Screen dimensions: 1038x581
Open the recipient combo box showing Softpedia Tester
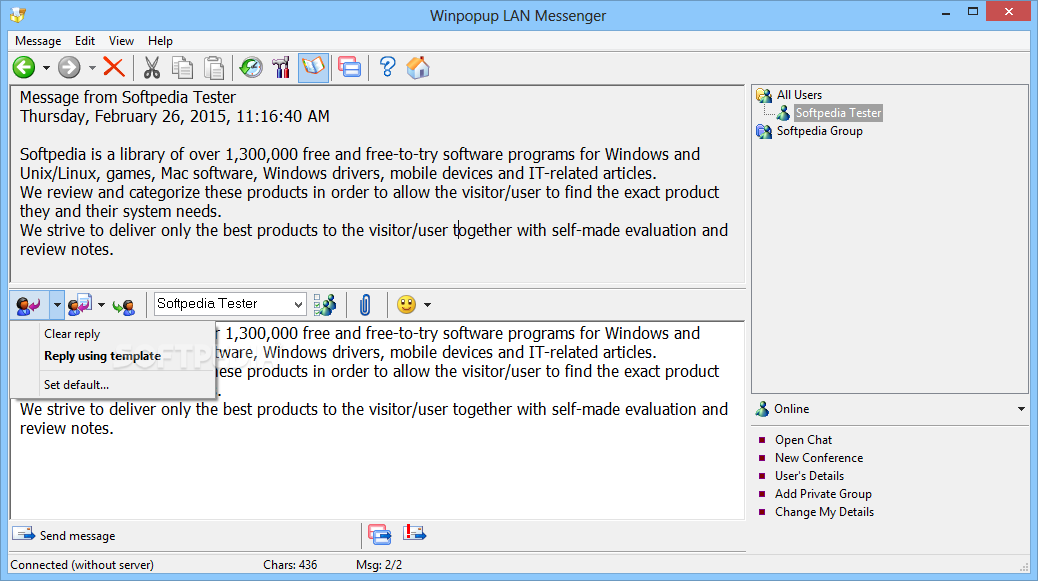[x=230, y=304]
